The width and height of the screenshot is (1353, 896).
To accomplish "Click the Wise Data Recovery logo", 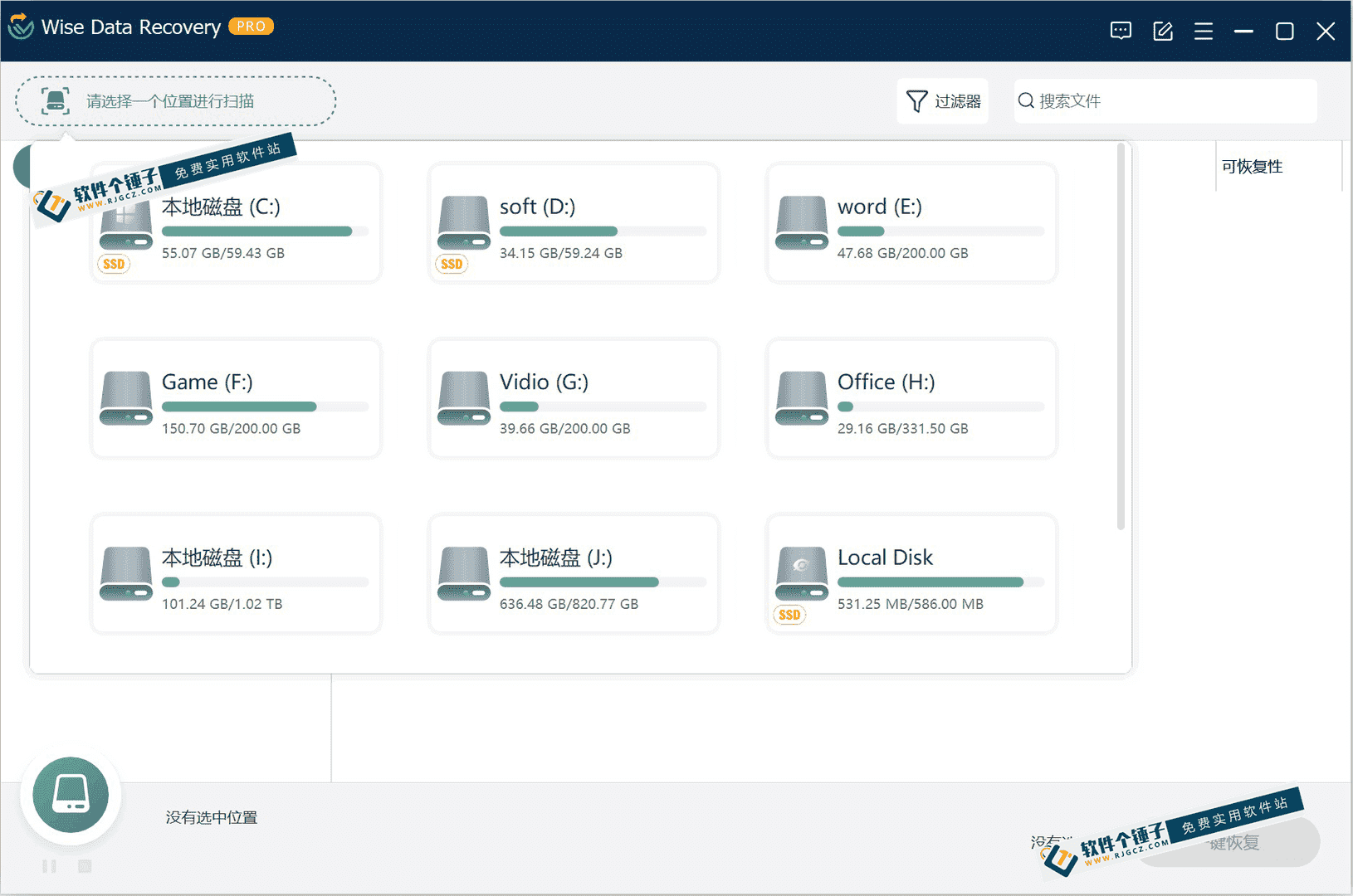I will tap(20, 26).
